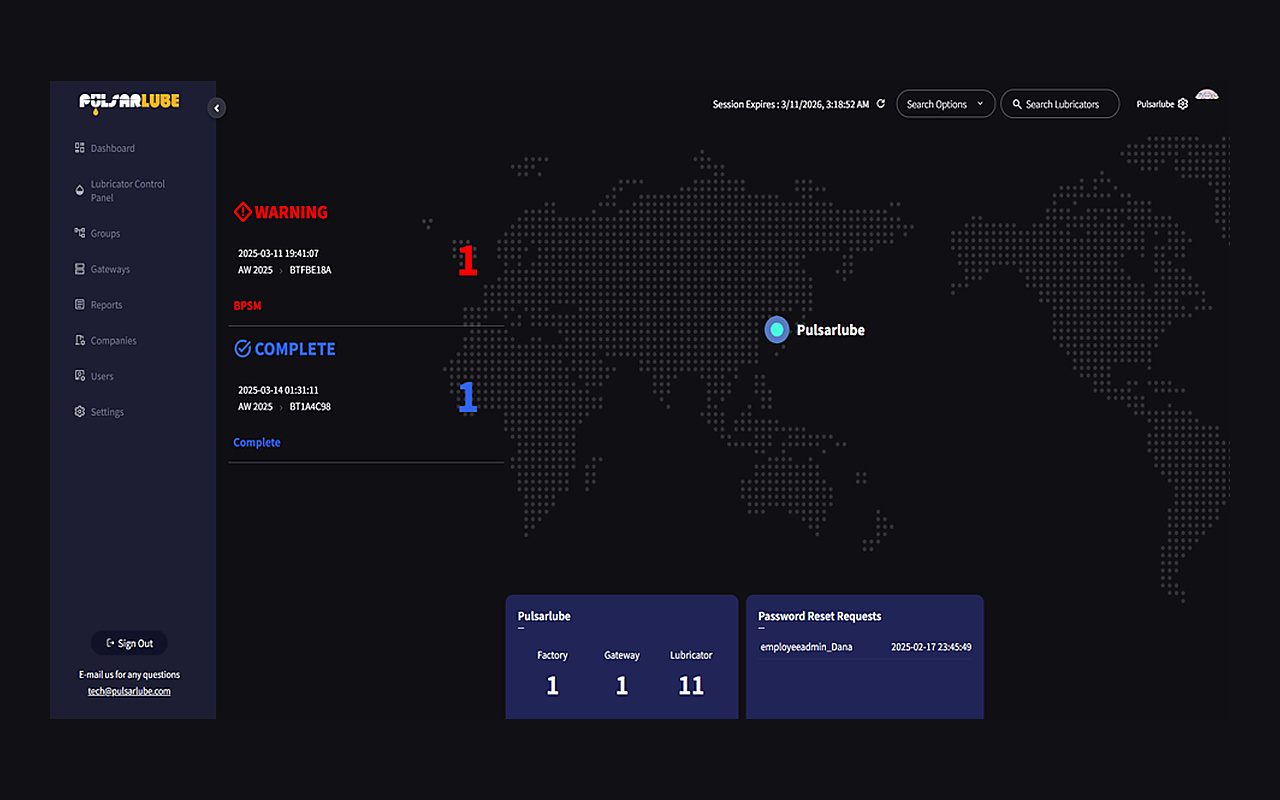Click the Companies building icon

pyautogui.click(x=80, y=341)
